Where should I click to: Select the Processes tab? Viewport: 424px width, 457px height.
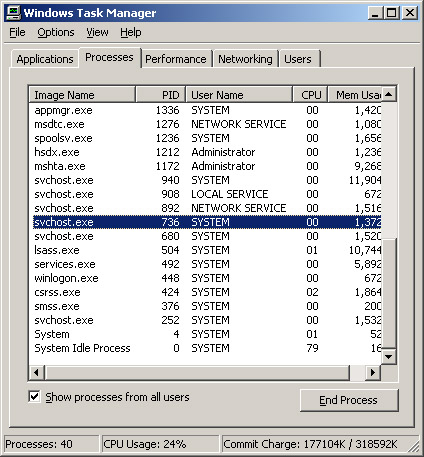(x=109, y=57)
